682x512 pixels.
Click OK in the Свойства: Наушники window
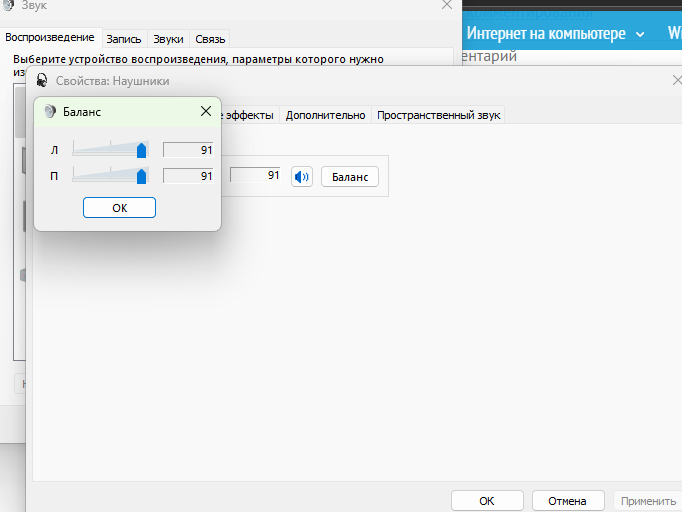[x=487, y=501]
